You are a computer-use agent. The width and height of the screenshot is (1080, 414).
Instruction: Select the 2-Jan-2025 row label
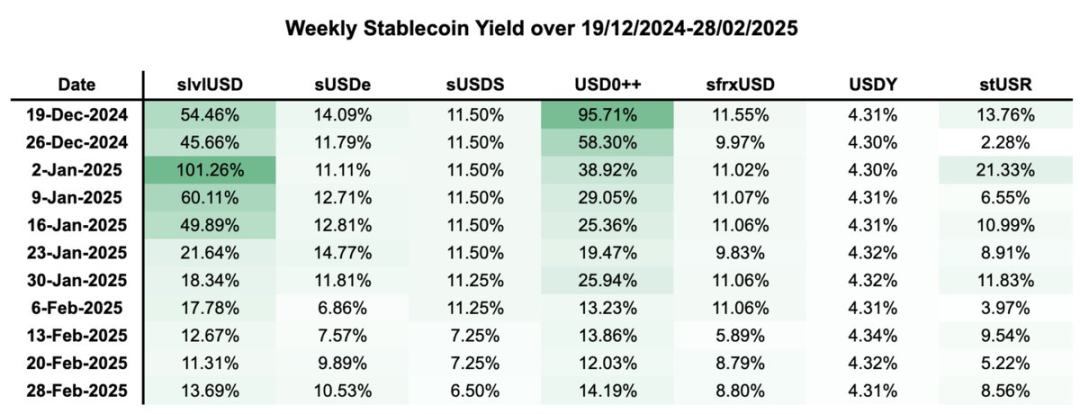77,170
